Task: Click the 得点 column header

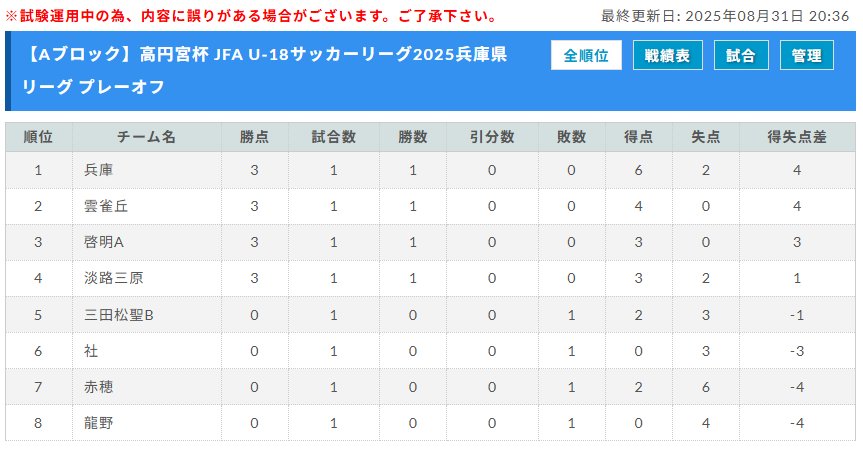Action: (x=638, y=137)
